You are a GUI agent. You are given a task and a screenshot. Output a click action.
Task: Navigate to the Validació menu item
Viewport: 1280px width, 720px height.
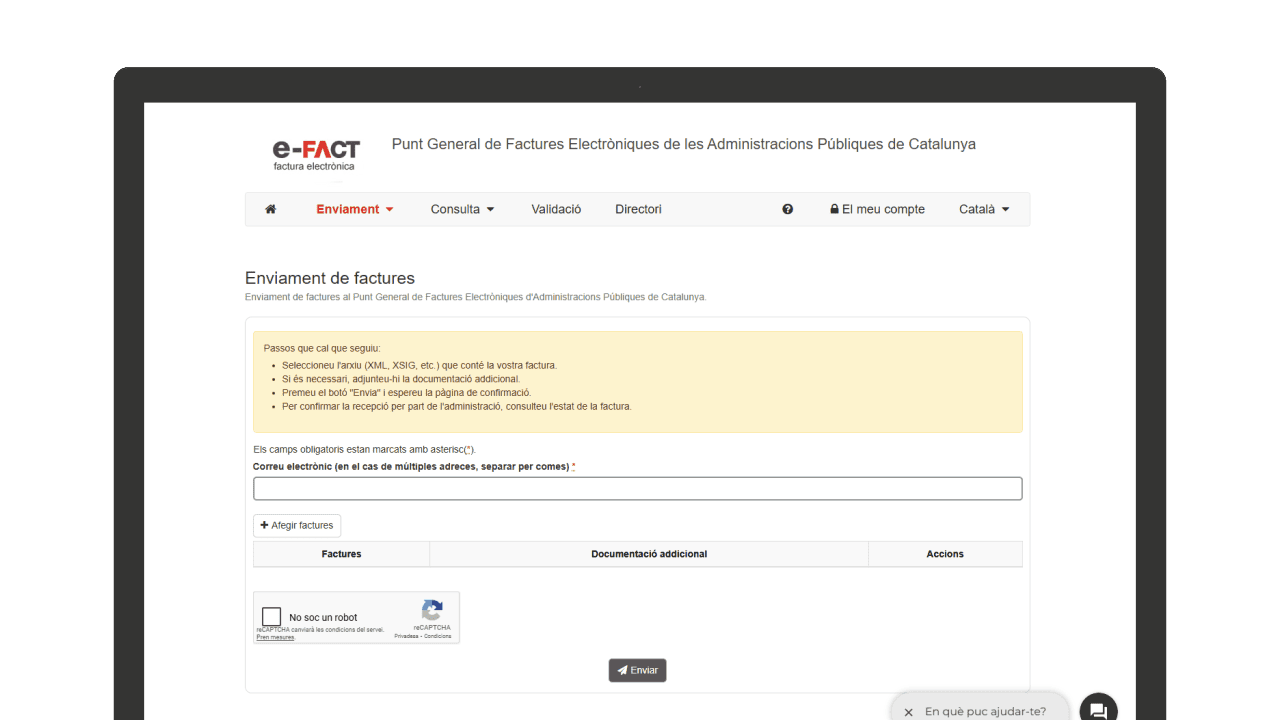556,209
